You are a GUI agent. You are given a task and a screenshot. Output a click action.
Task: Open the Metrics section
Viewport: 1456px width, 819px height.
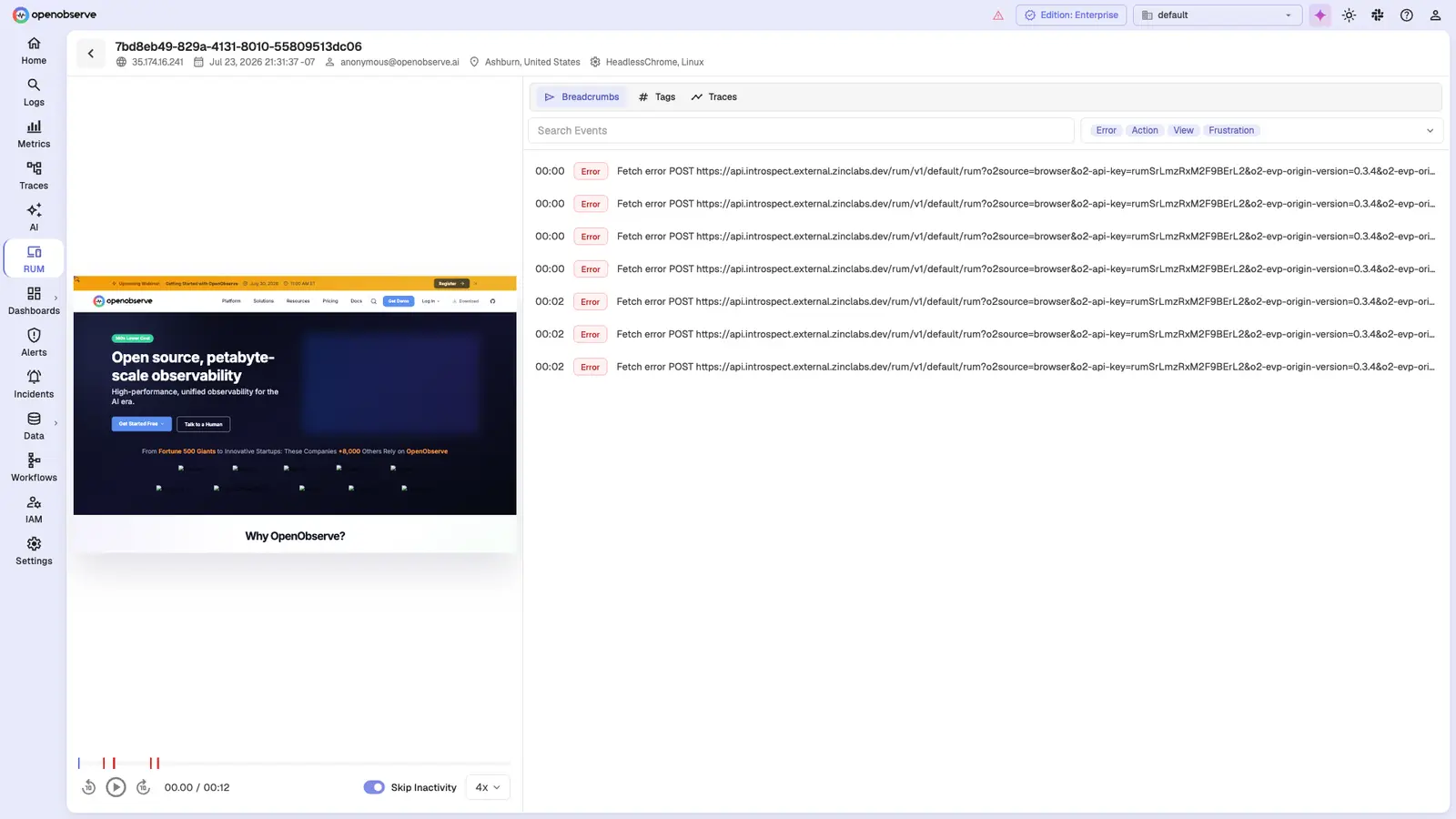(x=34, y=135)
